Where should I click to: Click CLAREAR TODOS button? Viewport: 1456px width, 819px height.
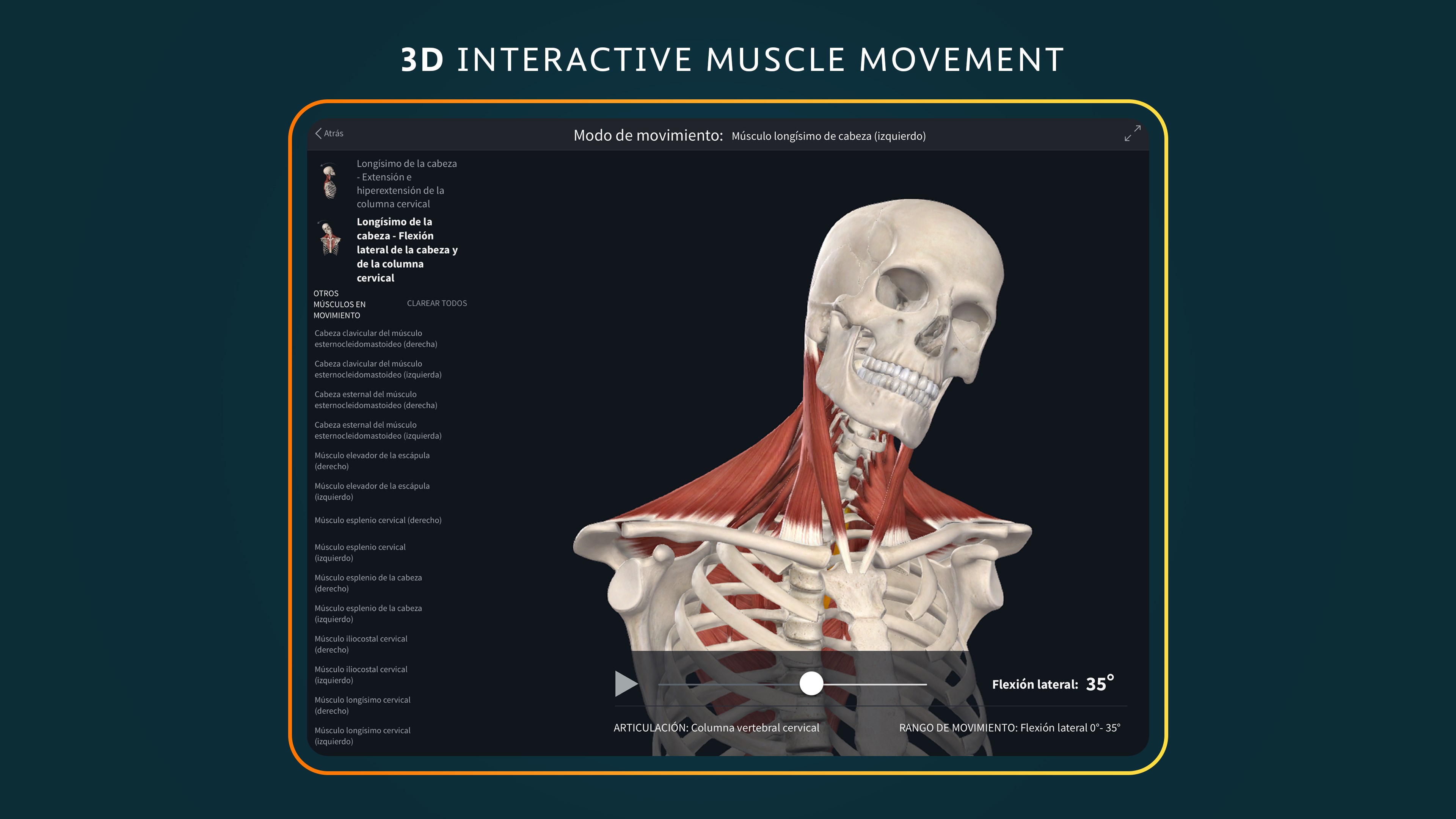click(436, 303)
